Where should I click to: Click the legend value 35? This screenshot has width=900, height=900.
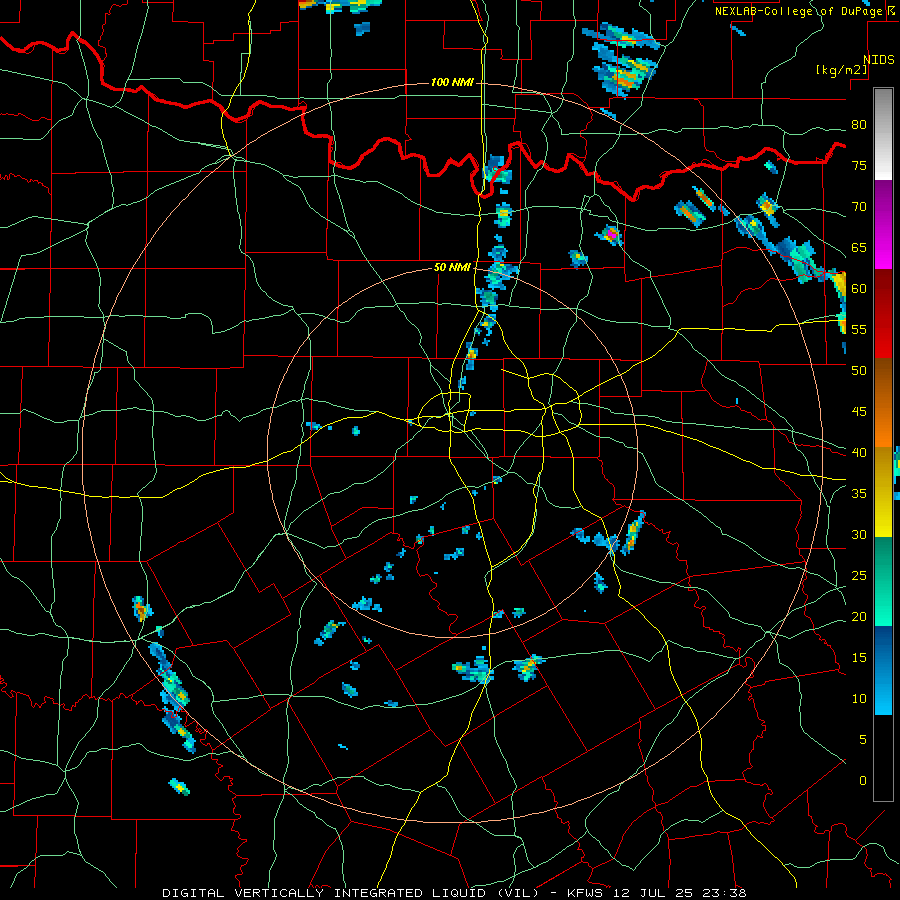[x=859, y=494]
